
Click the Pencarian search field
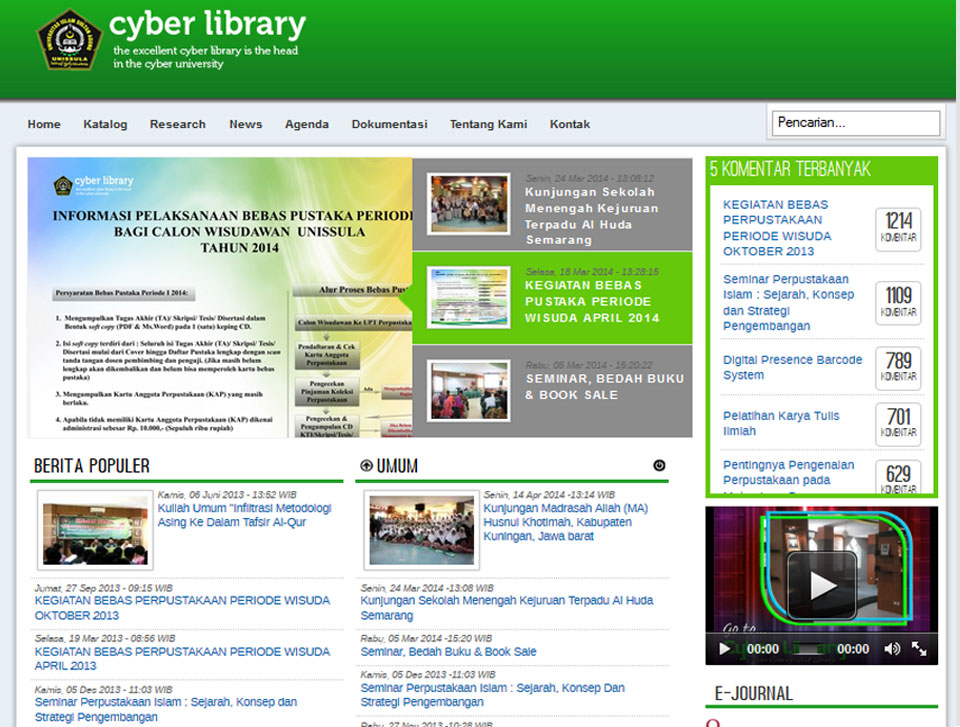(855, 123)
